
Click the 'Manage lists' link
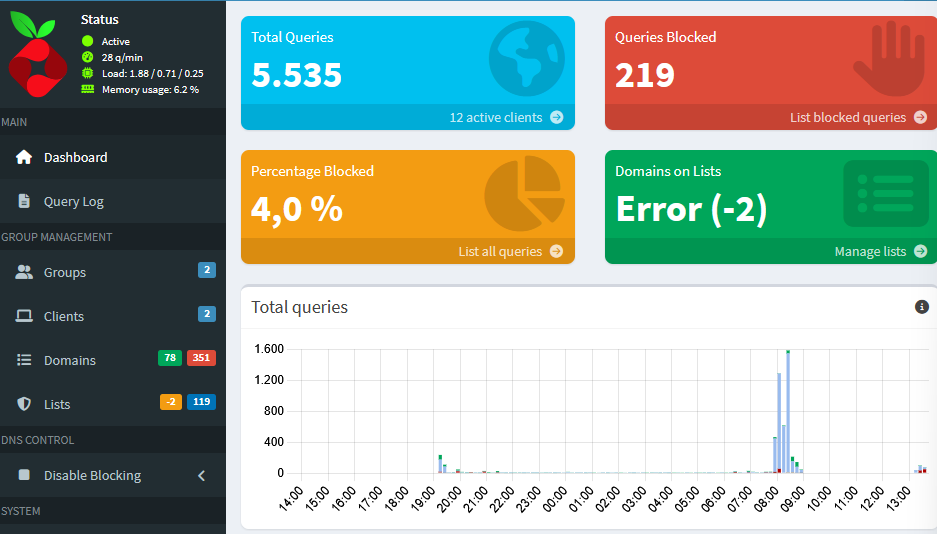pos(880,252)
